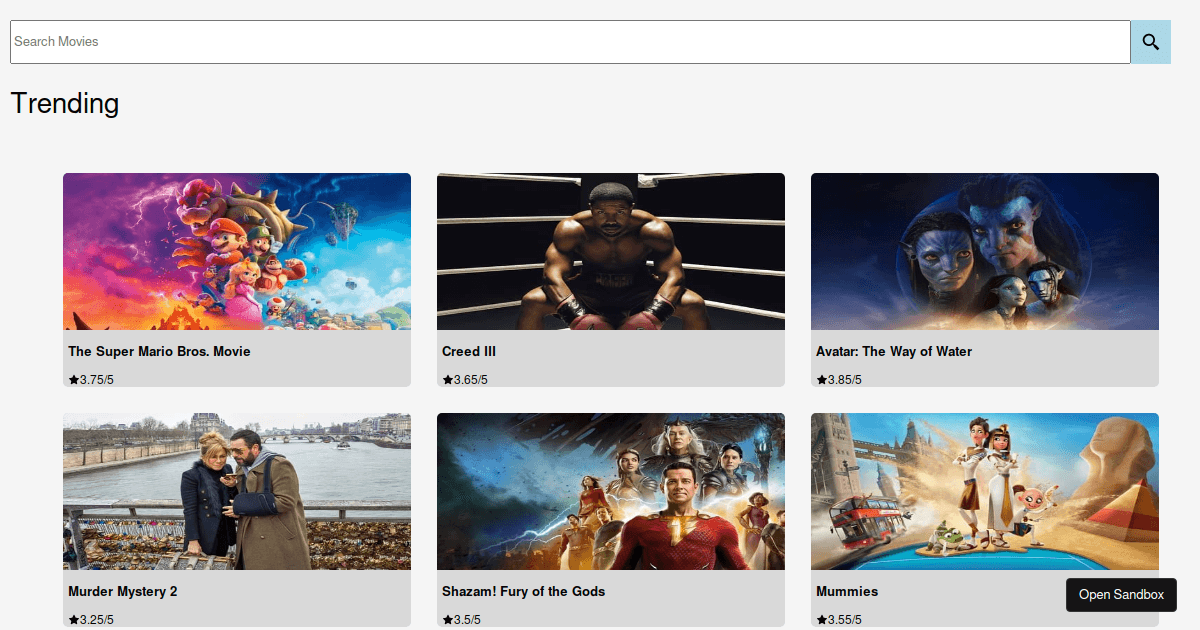Select the Mummies movie poster
The width and height of the screenshot is (1200, 630).
(985, 491)
